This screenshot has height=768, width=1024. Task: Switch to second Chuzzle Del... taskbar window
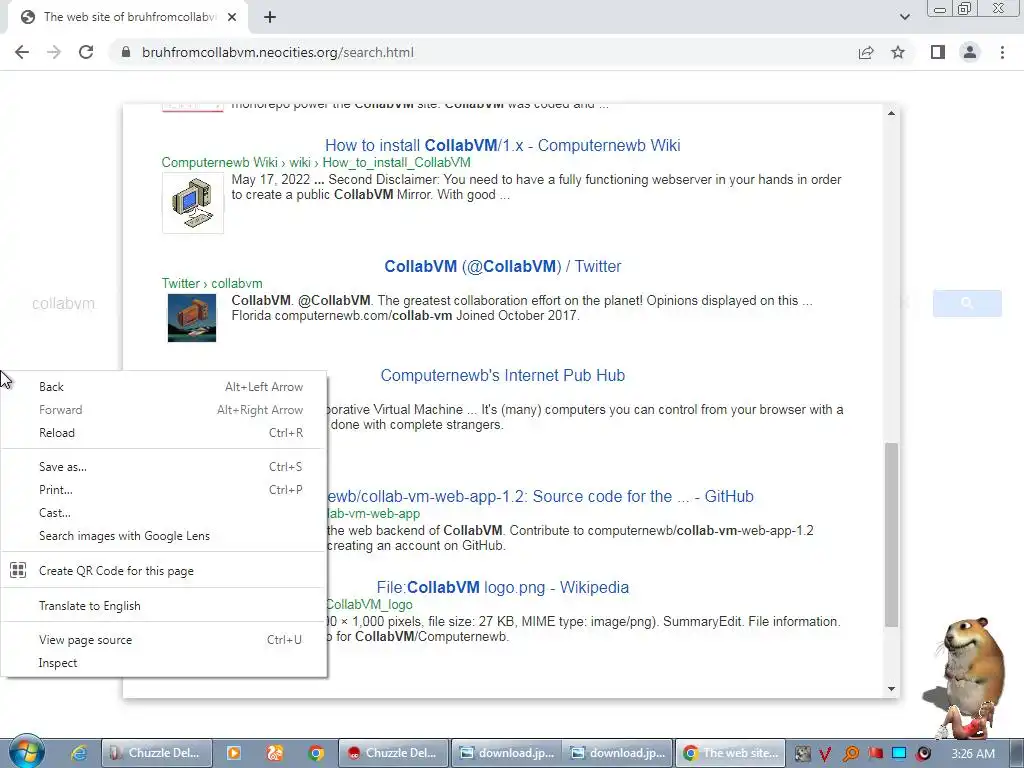click(x=394, y=753)
